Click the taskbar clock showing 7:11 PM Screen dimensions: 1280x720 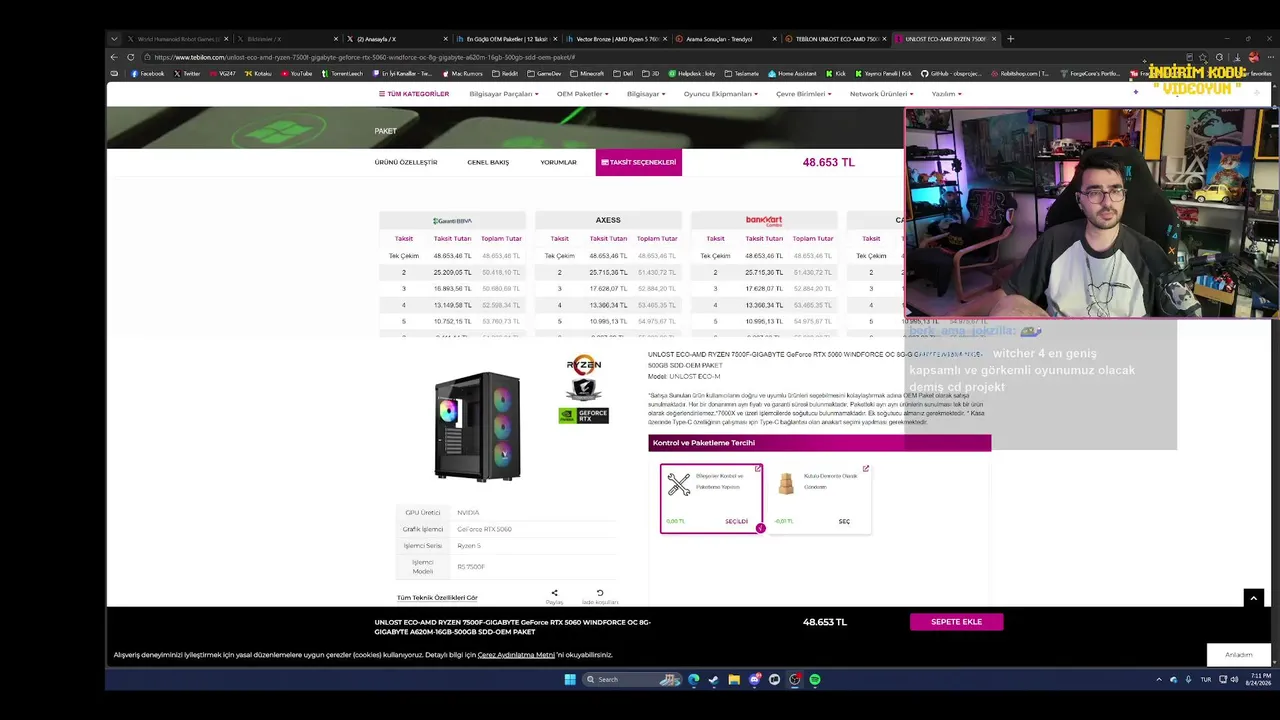[x=1258, y=680]
